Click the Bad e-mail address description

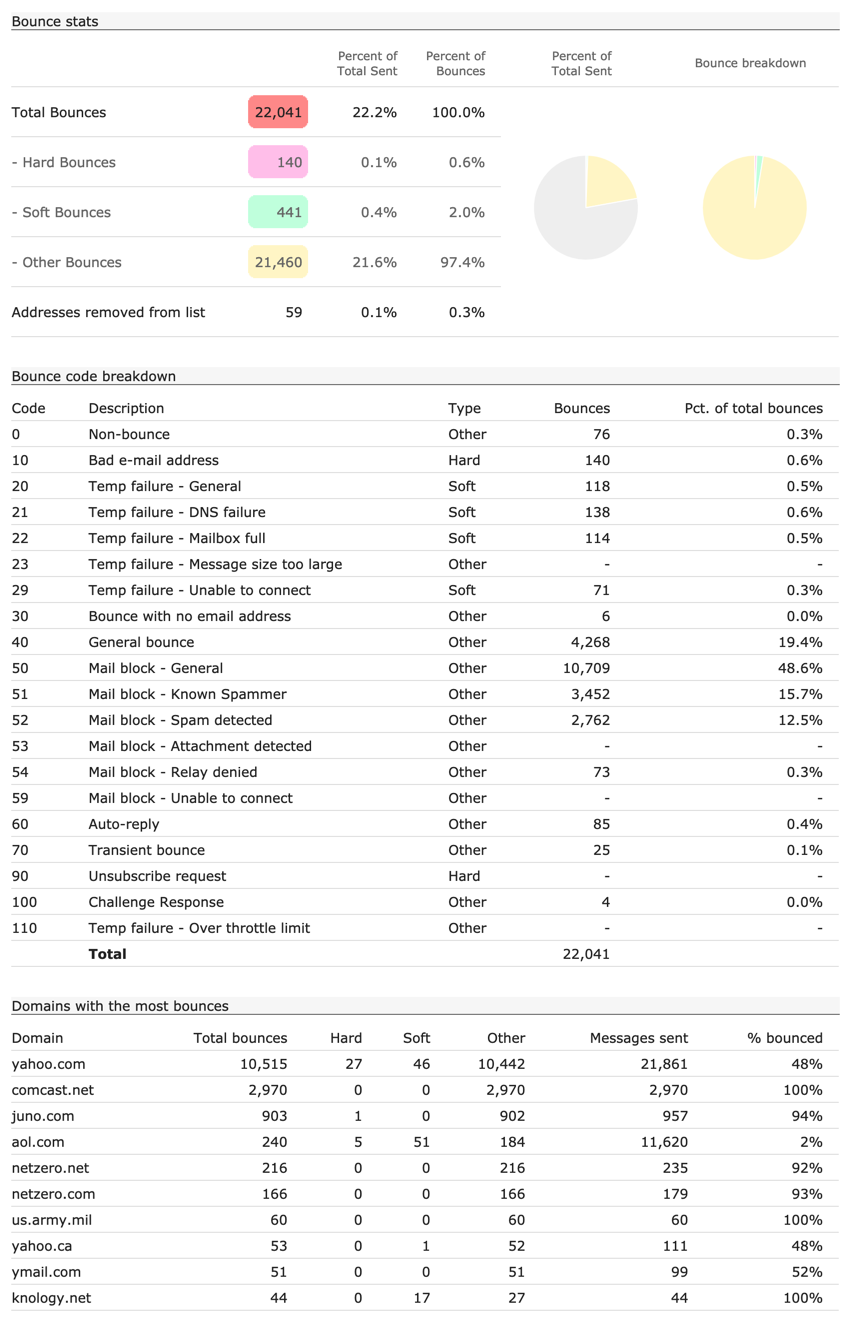coord(153,460)
